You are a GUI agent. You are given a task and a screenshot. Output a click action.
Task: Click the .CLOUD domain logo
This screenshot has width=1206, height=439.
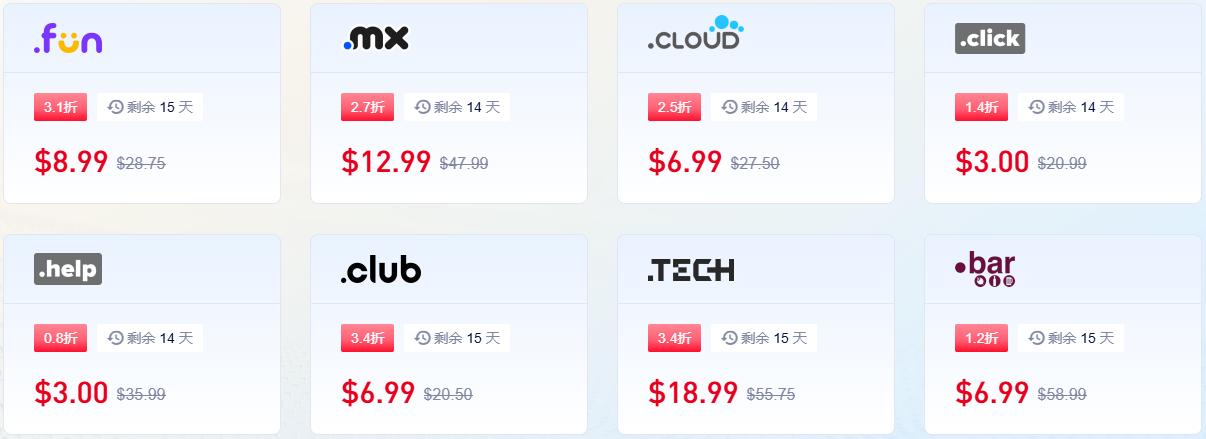695,35
